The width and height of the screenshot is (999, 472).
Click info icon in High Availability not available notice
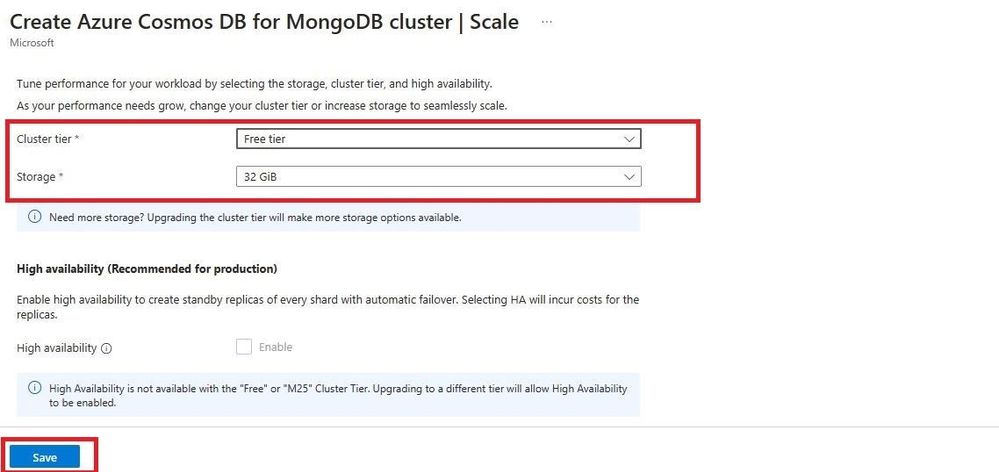coord(35,388)
